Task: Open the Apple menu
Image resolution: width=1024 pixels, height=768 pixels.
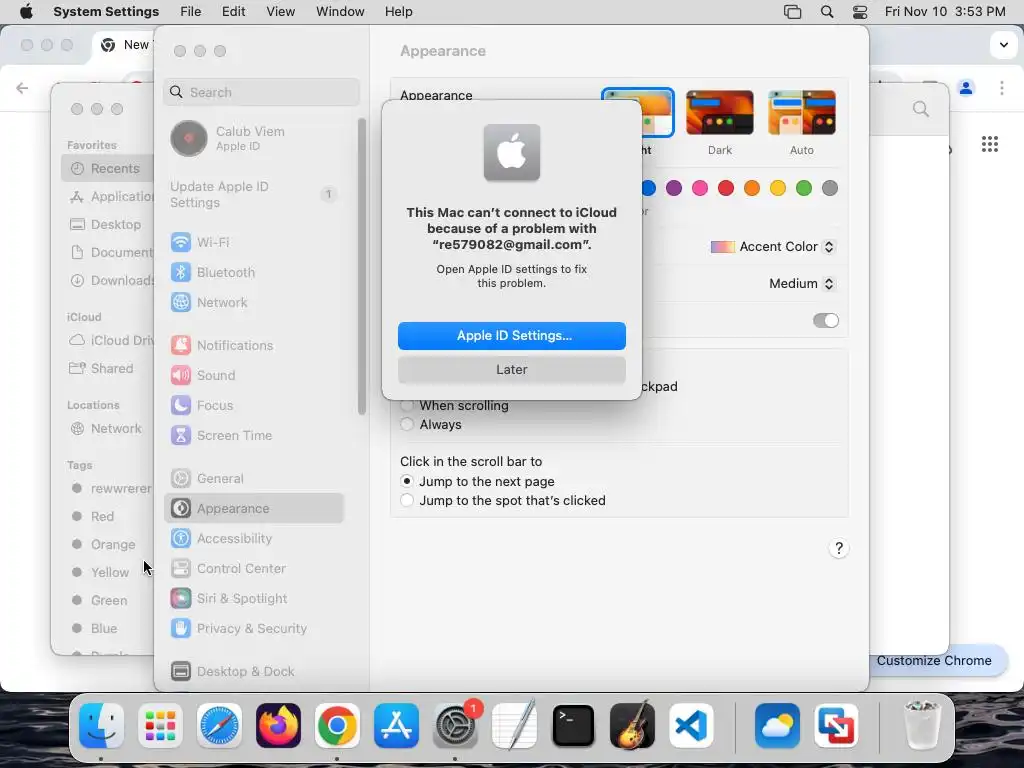Action: tap(26, 12)
